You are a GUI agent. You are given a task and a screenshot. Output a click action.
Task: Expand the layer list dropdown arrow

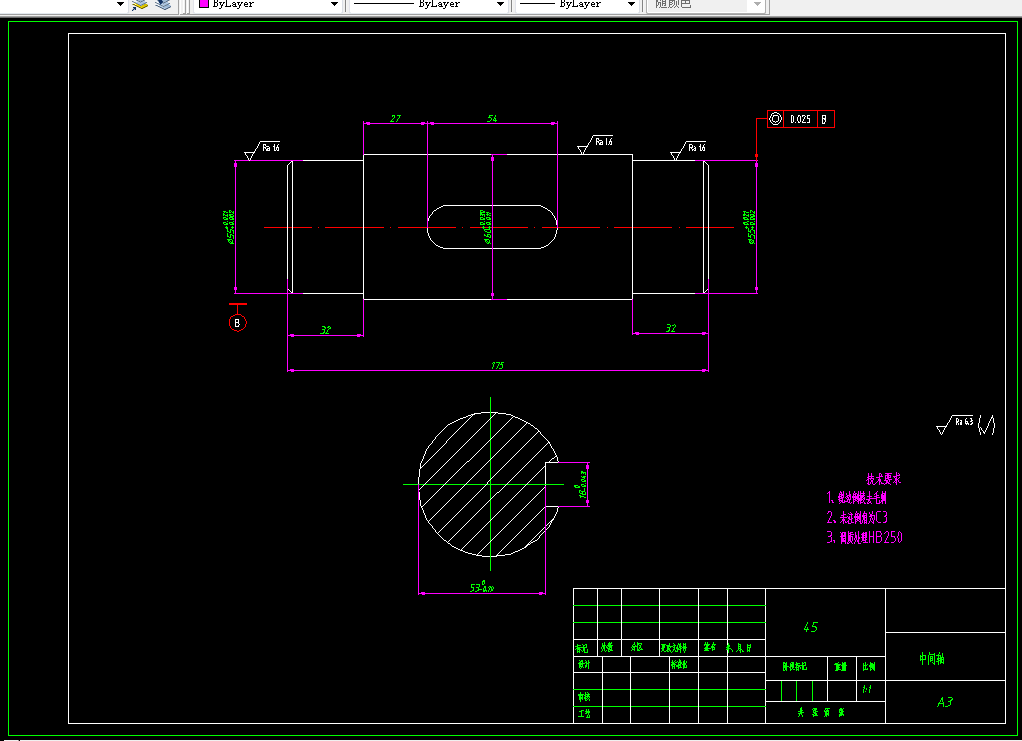120,5
